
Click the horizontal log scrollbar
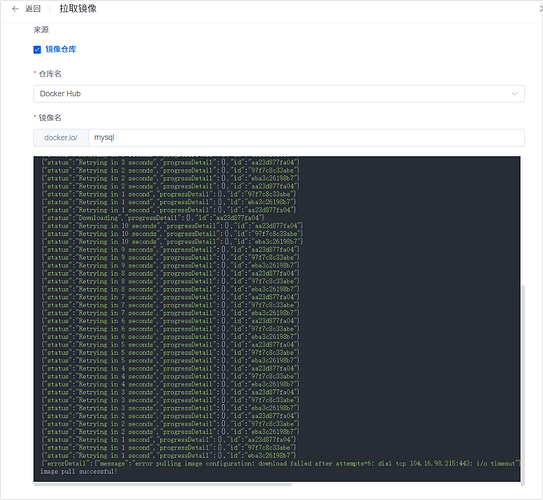(x=163, y=484)
